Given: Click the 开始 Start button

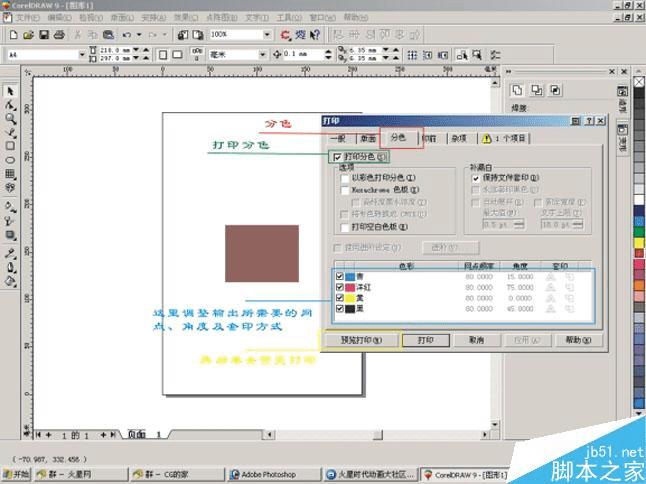Looking at the screenshot, I should click(x=16, y=475).
